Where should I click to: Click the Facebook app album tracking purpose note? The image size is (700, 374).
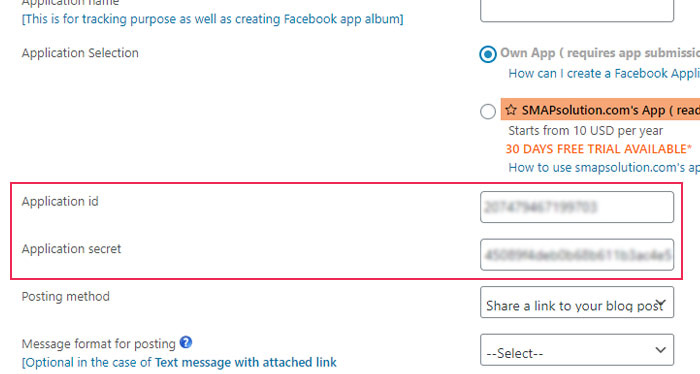click(212, 19)
